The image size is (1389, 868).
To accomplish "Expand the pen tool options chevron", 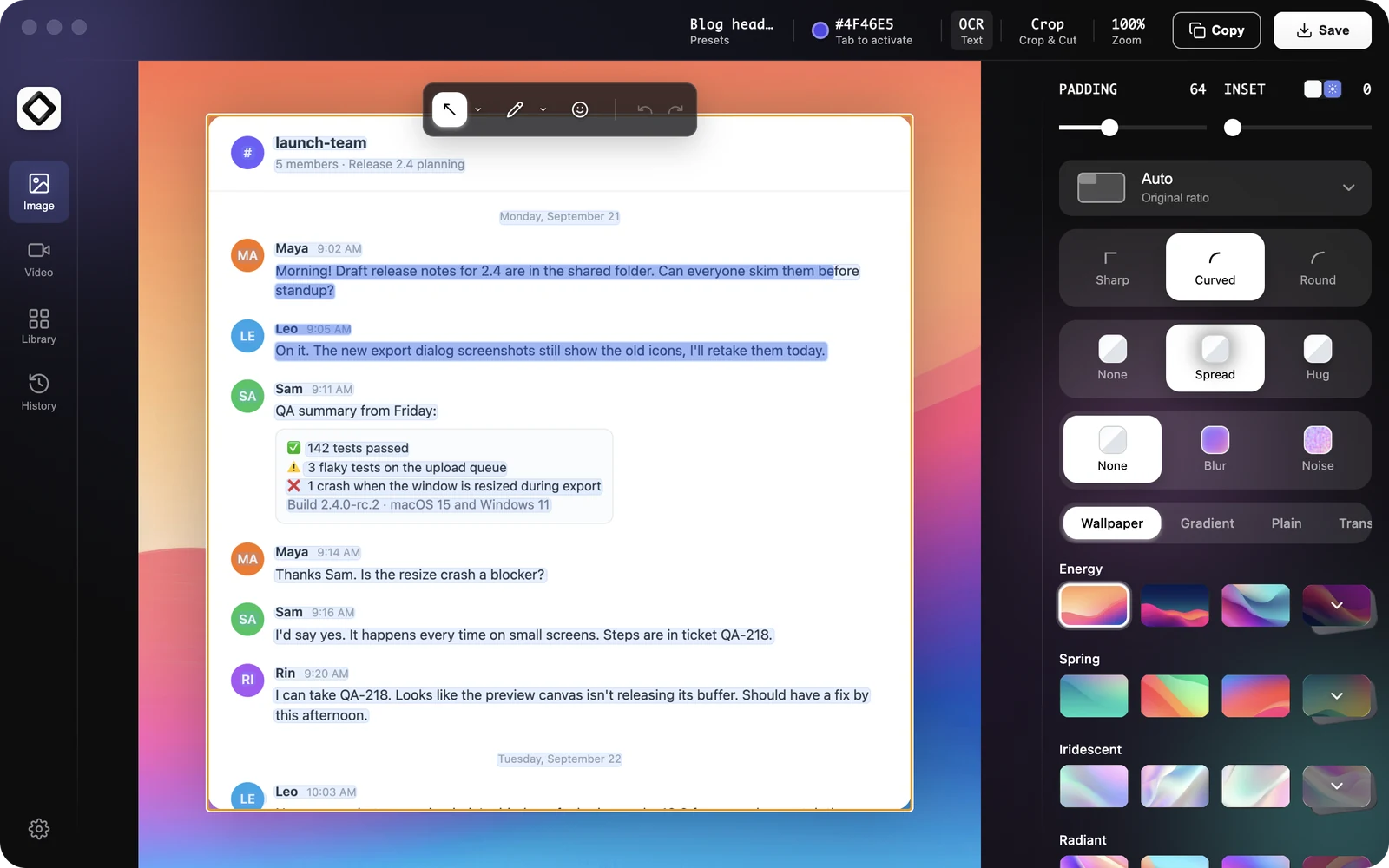I will pos(543,110).
